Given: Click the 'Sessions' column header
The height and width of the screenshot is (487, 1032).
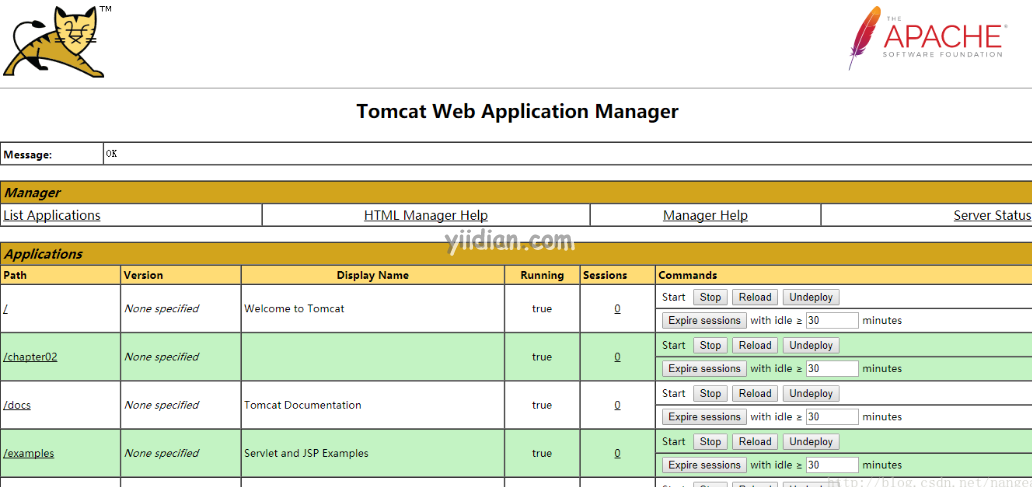Looking at the screenshot, I should click(x=605, y=275).
